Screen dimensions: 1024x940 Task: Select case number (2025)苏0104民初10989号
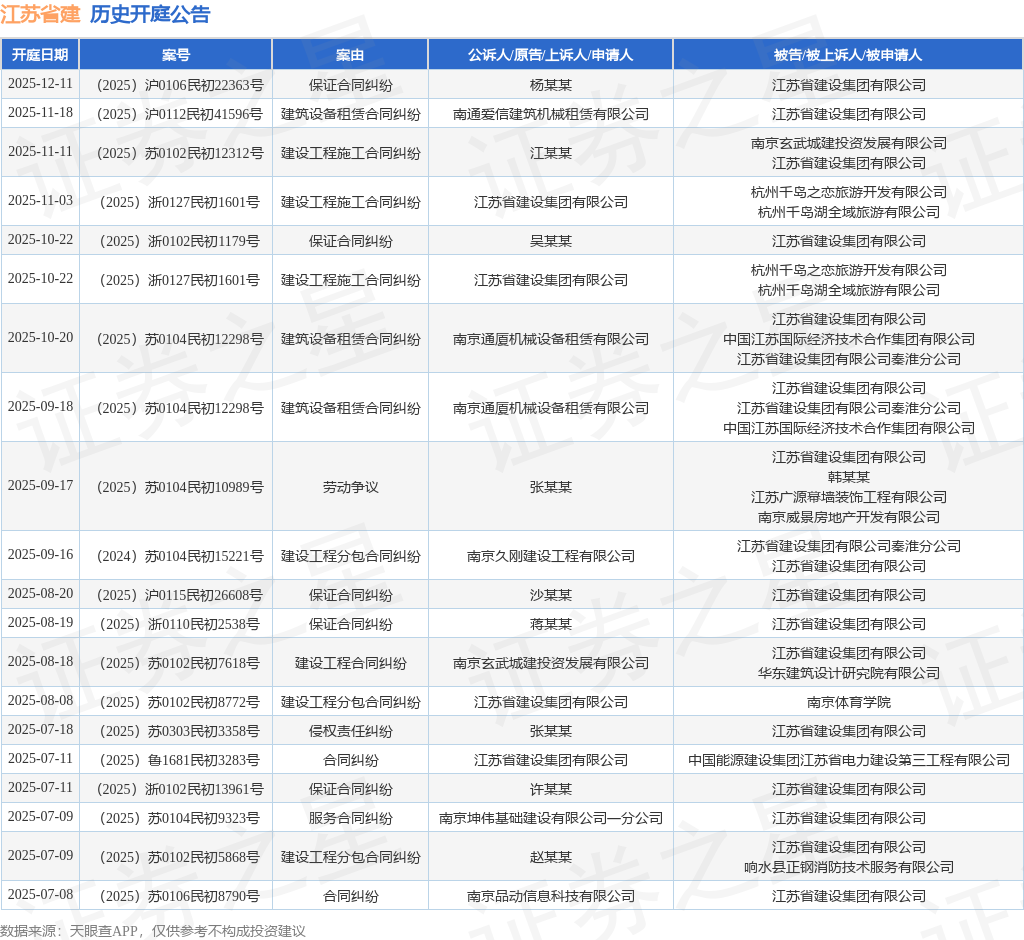(x=180, y=487)
